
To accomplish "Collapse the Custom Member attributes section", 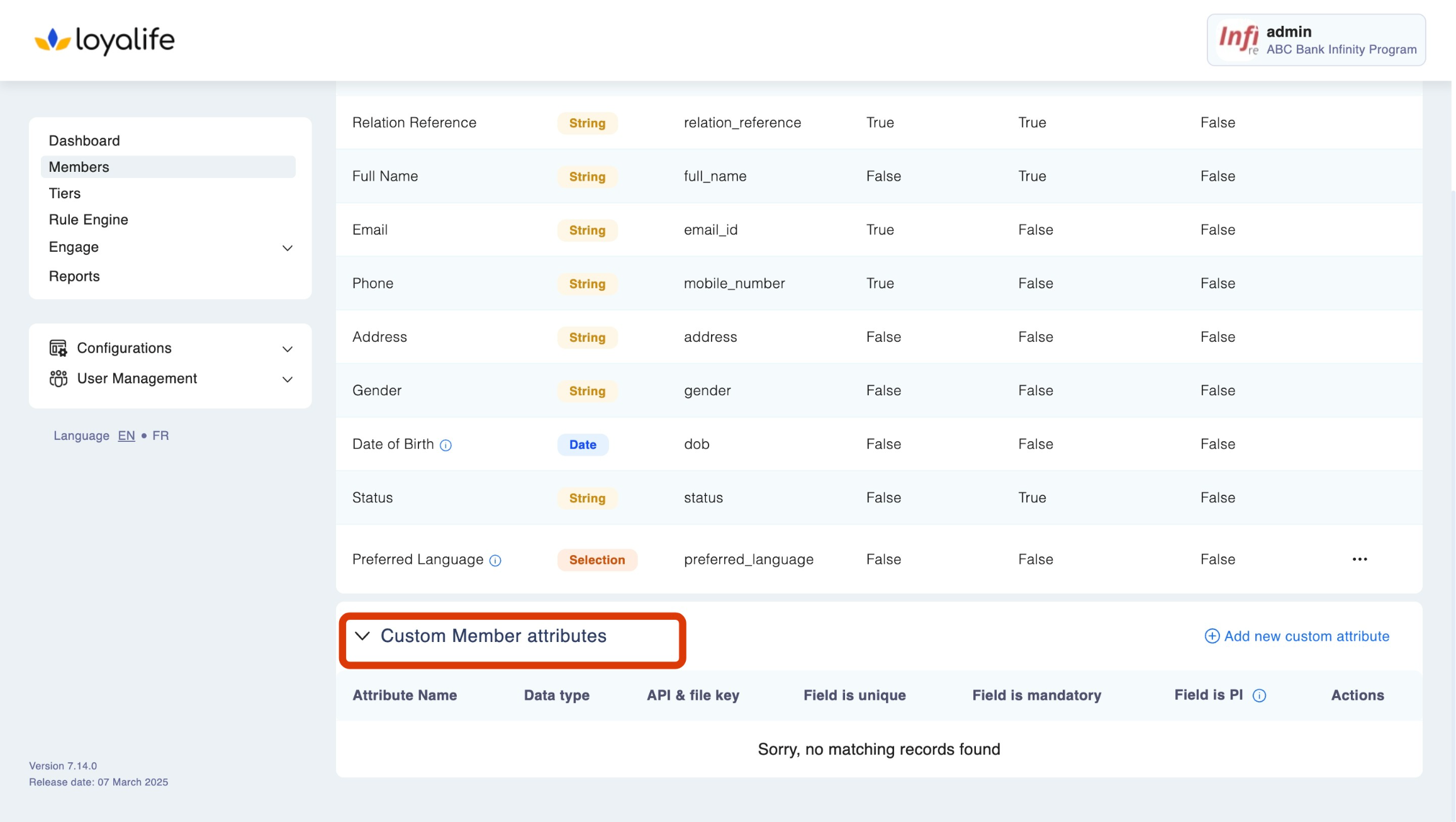I will (362, 636).
